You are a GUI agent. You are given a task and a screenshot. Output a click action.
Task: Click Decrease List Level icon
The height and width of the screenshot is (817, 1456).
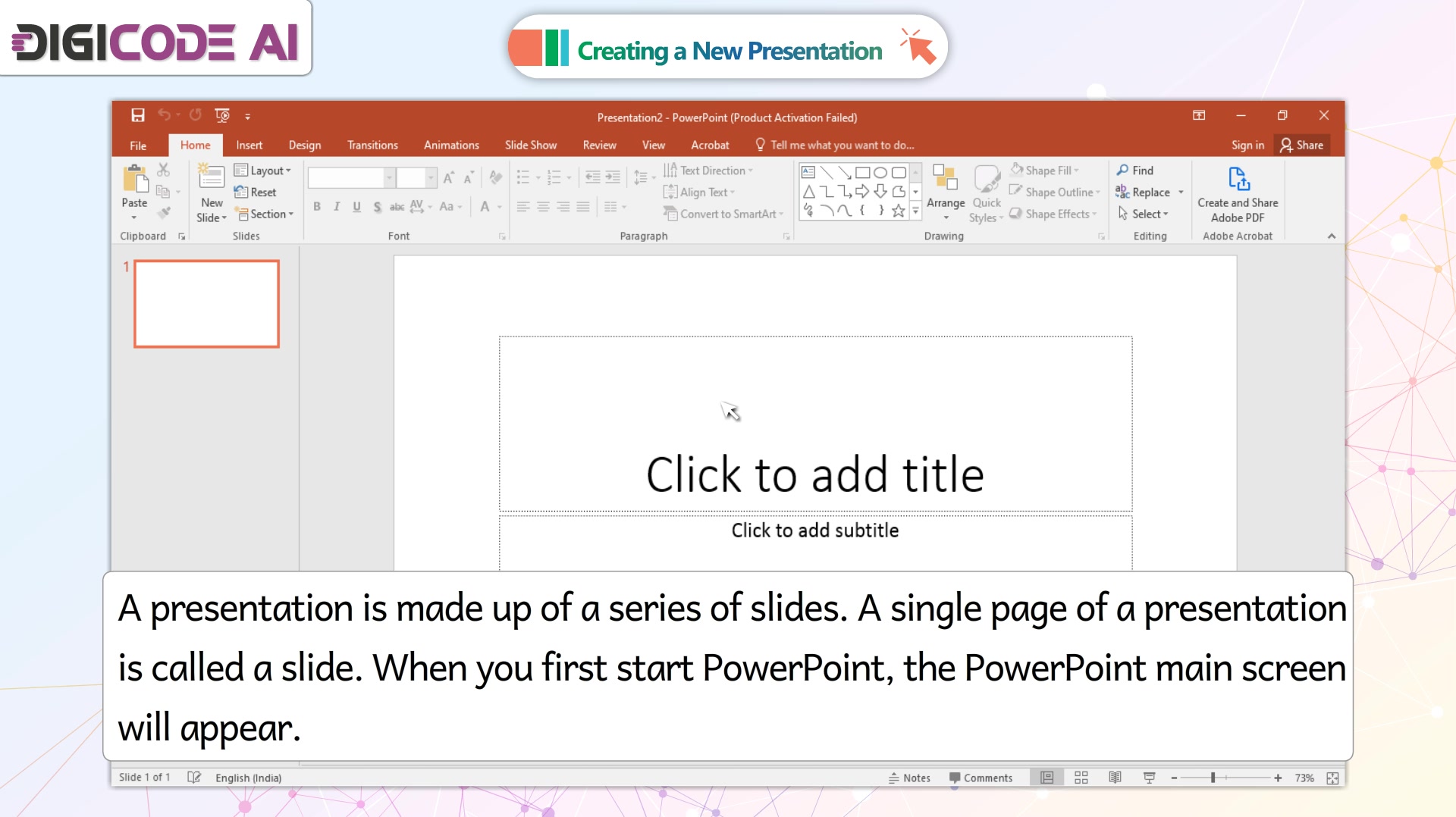[593, 177]
